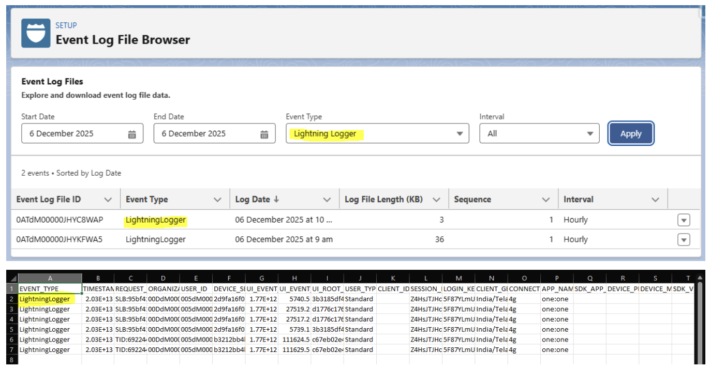The width and height of the screenshot is (710, 368).
Task: Click the spreadsheet select-all corner triangle
Action: [13, 278]
